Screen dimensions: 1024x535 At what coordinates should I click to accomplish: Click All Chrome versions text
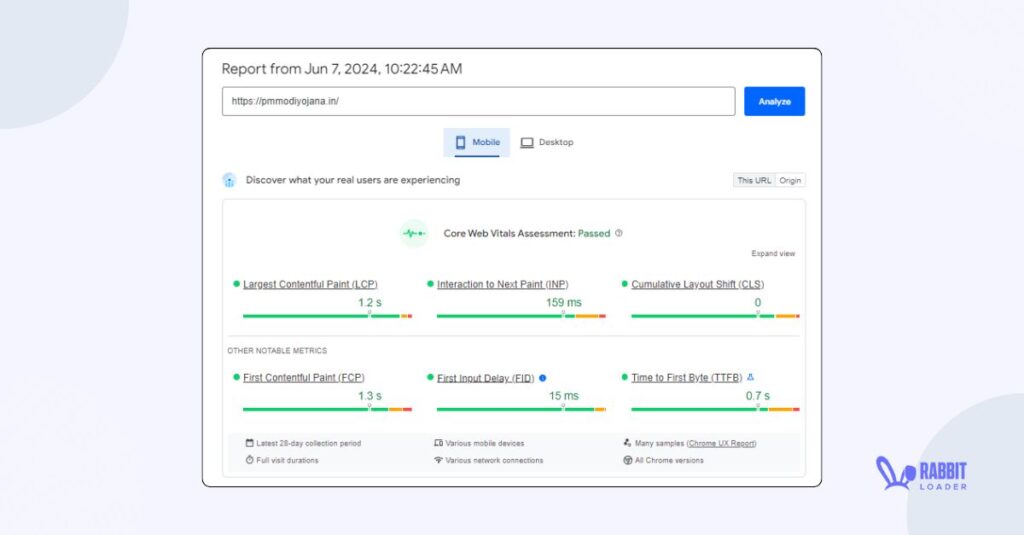pyautogui.click(x=669, y=461)
